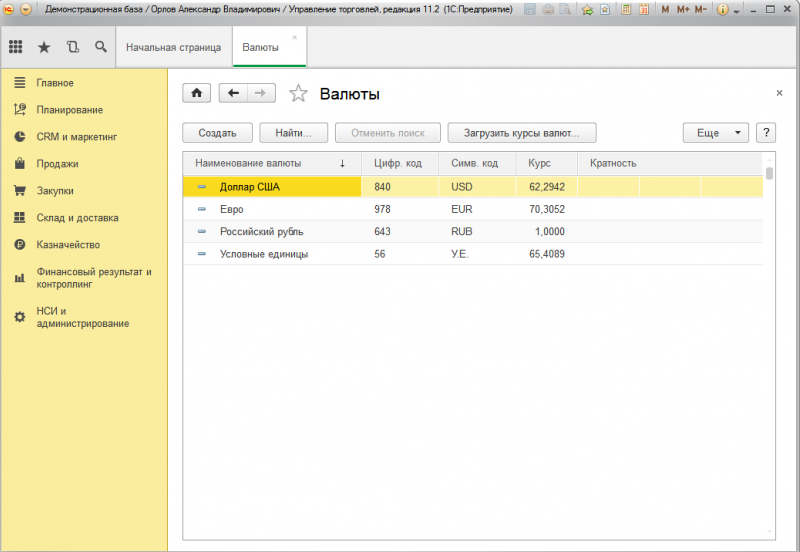The image size is (800, 552).
Task: Select the Доллар США row
Action: (473, 187)
